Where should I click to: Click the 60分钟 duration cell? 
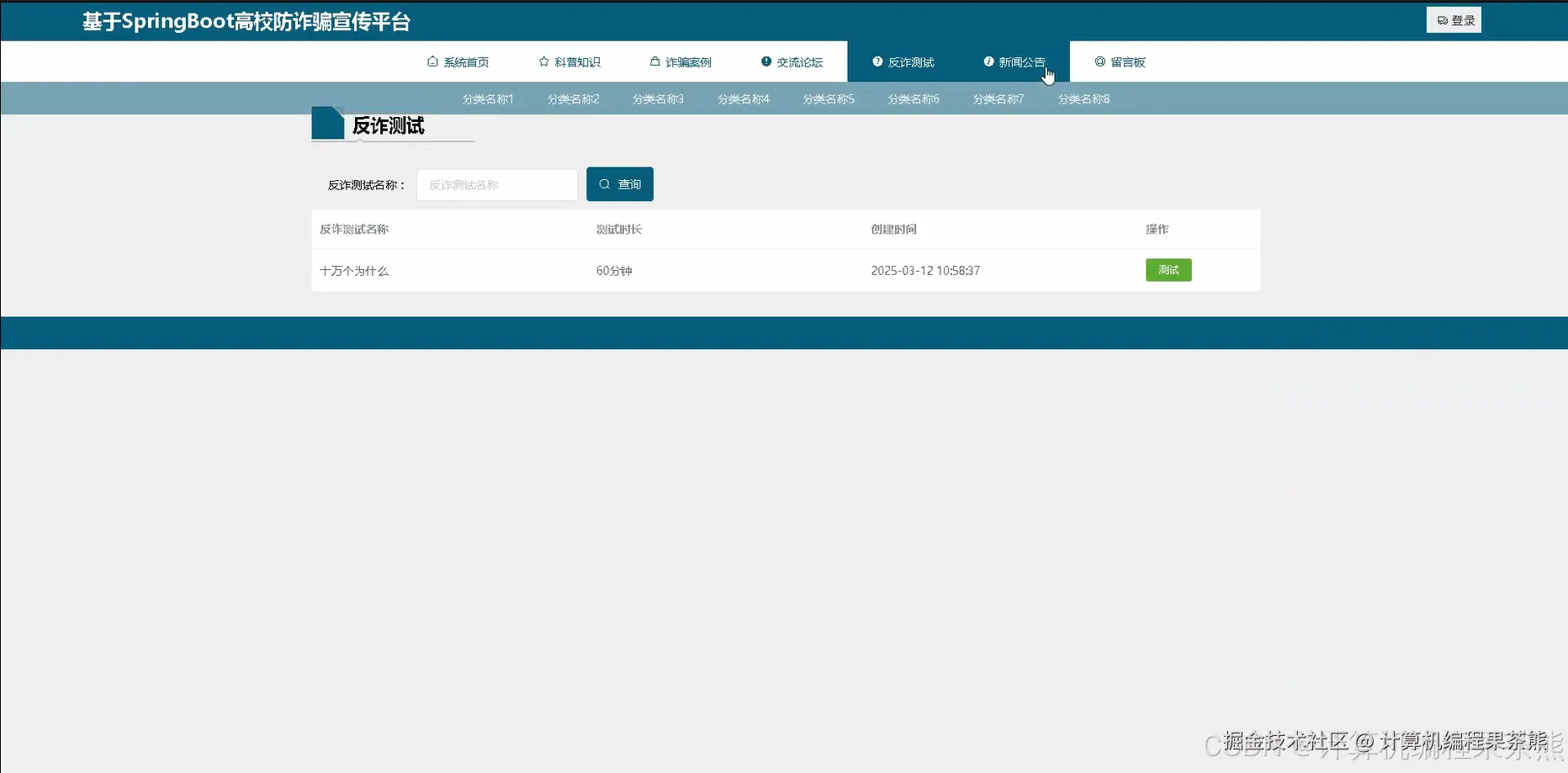pyautogui.click(x=614, y=271)
